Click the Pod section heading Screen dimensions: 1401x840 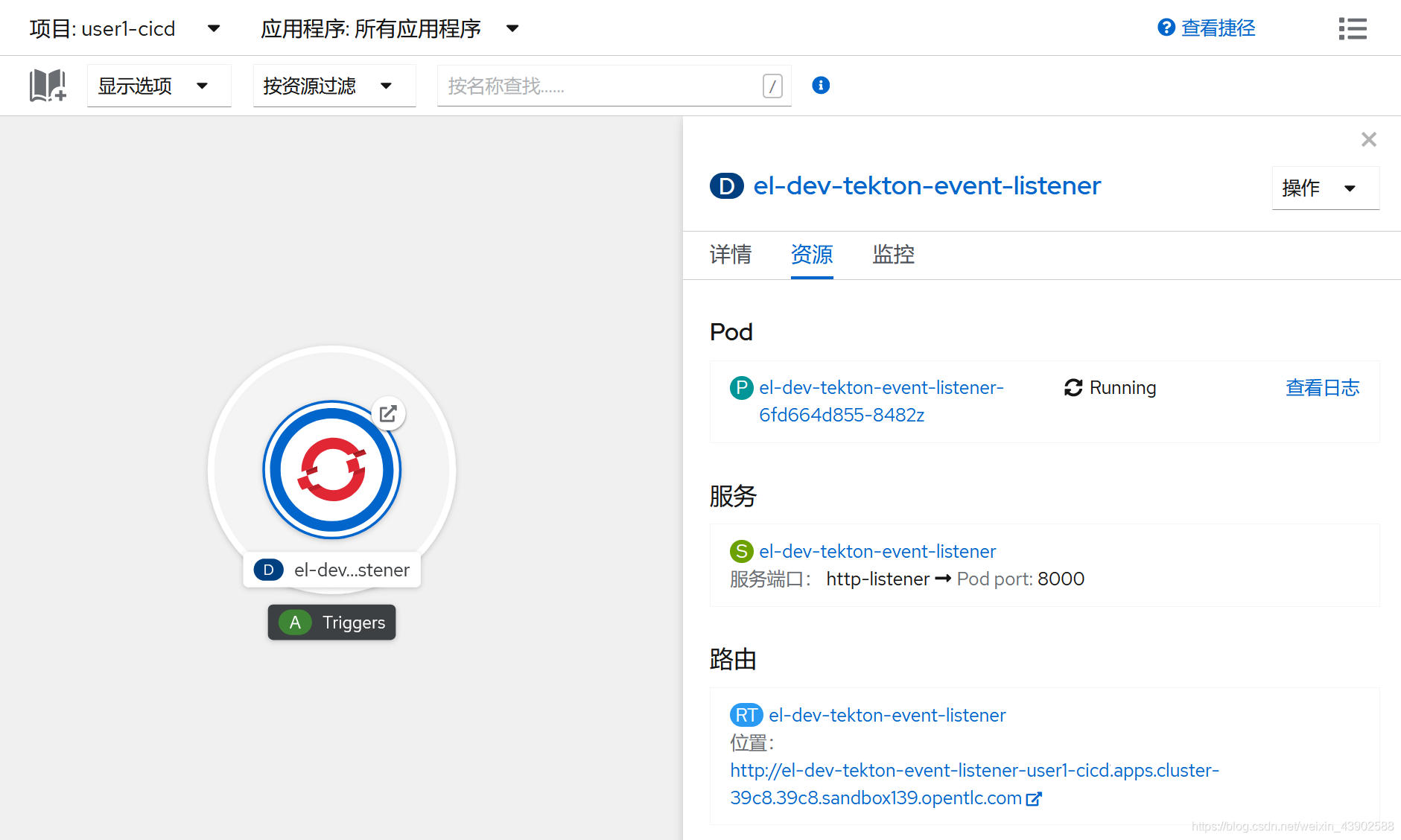click(731, 331)
